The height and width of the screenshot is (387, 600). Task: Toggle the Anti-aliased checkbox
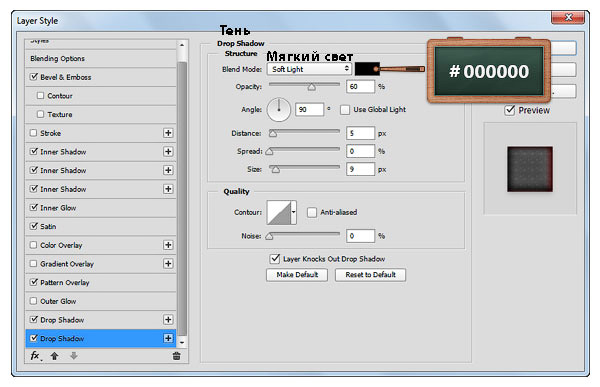coord(312,212)
